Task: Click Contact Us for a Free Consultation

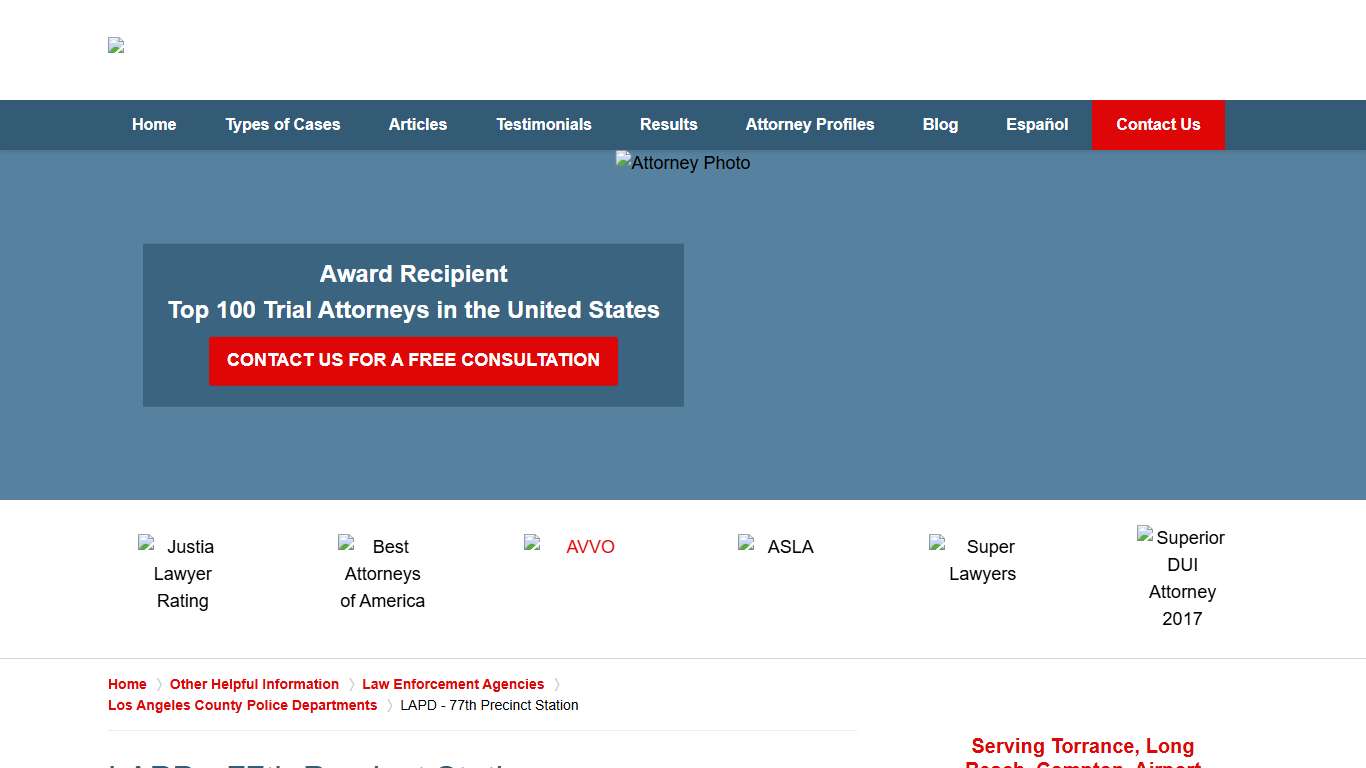Action: click(x=413, y=361)
